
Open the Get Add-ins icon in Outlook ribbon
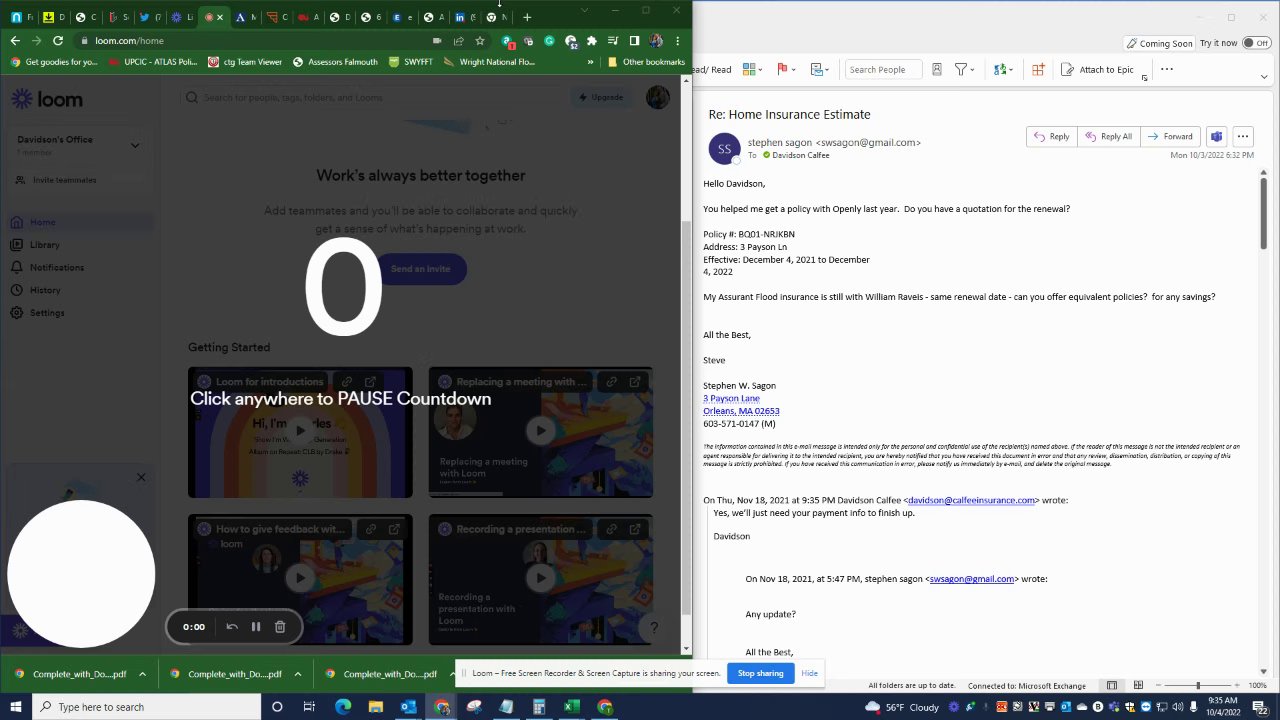tap(1038, 70)
